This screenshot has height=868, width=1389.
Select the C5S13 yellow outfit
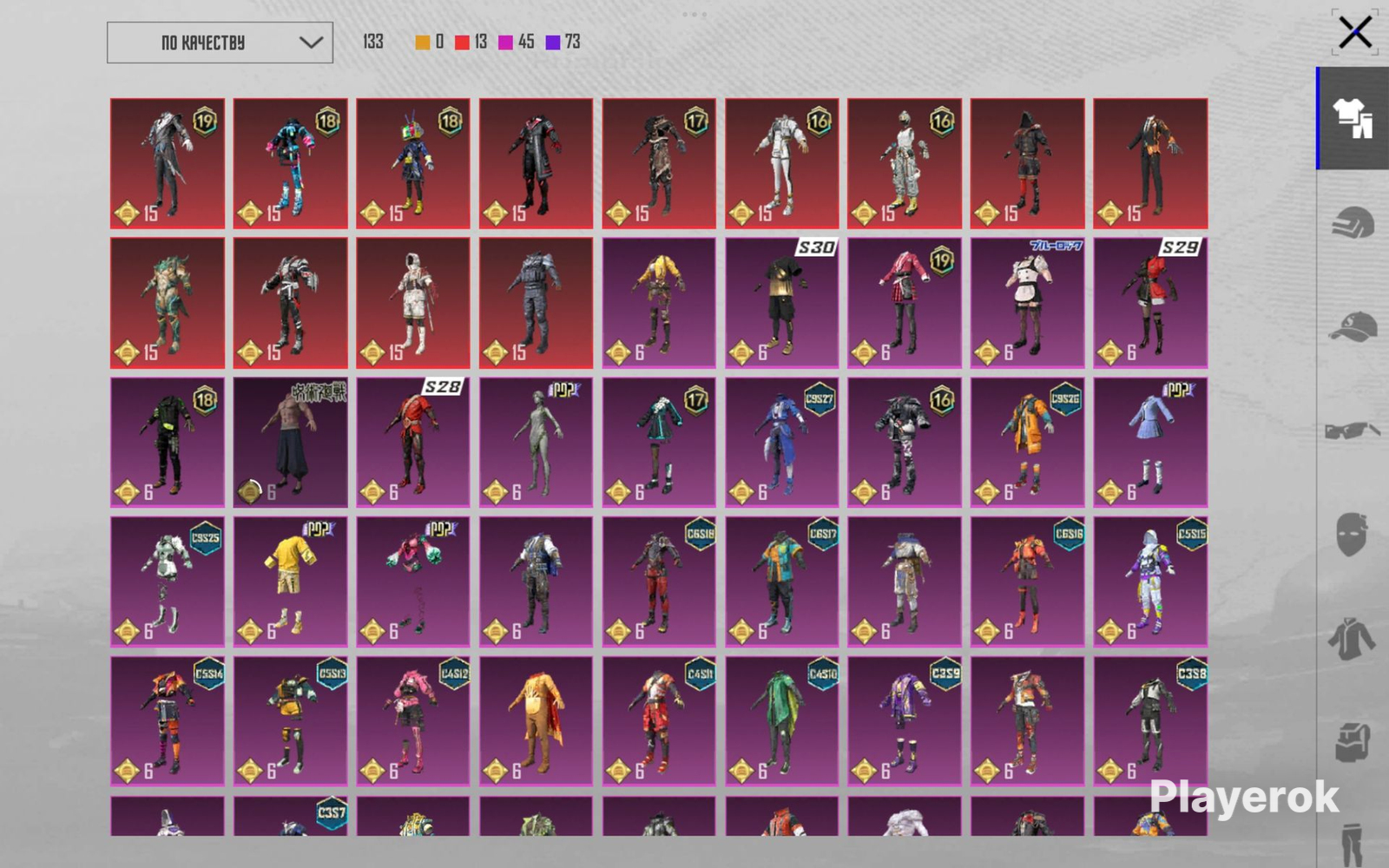[x=290, y=721]
